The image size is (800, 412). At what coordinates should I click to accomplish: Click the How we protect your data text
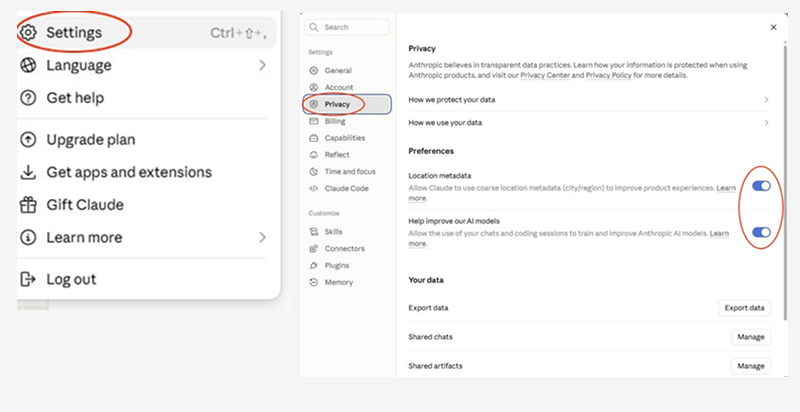(x=452, y=100)
